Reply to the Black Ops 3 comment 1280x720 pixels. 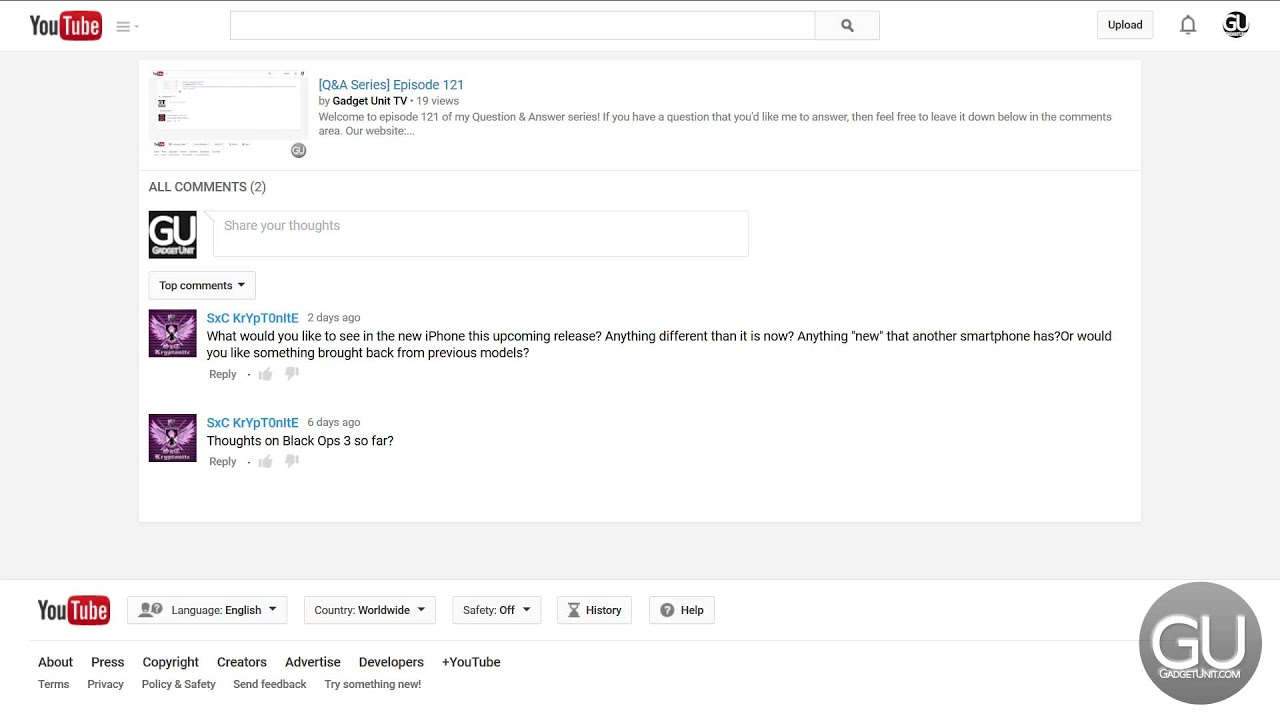coord(223,461)
